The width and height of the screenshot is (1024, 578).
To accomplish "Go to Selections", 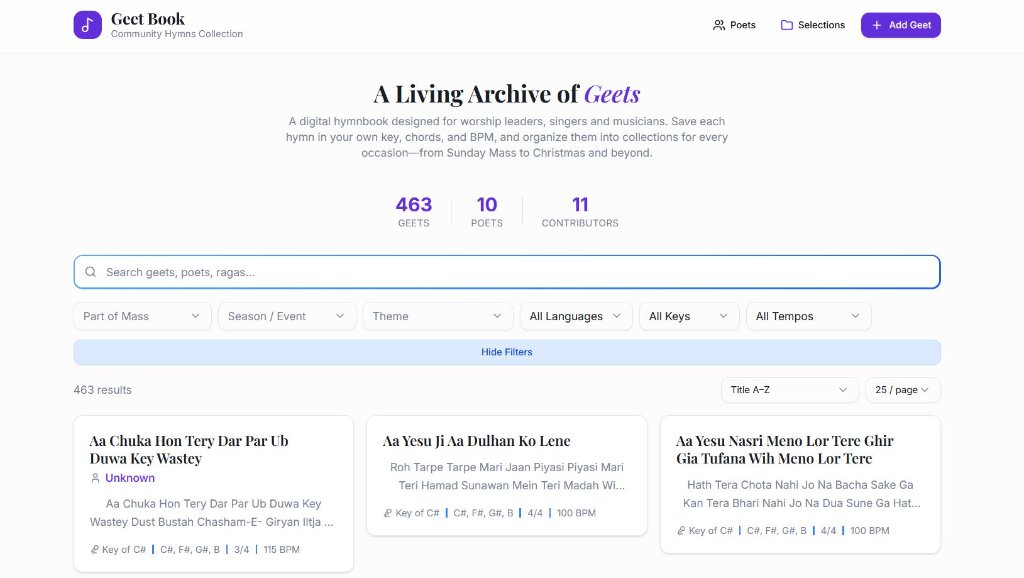I will pos(813,25).
